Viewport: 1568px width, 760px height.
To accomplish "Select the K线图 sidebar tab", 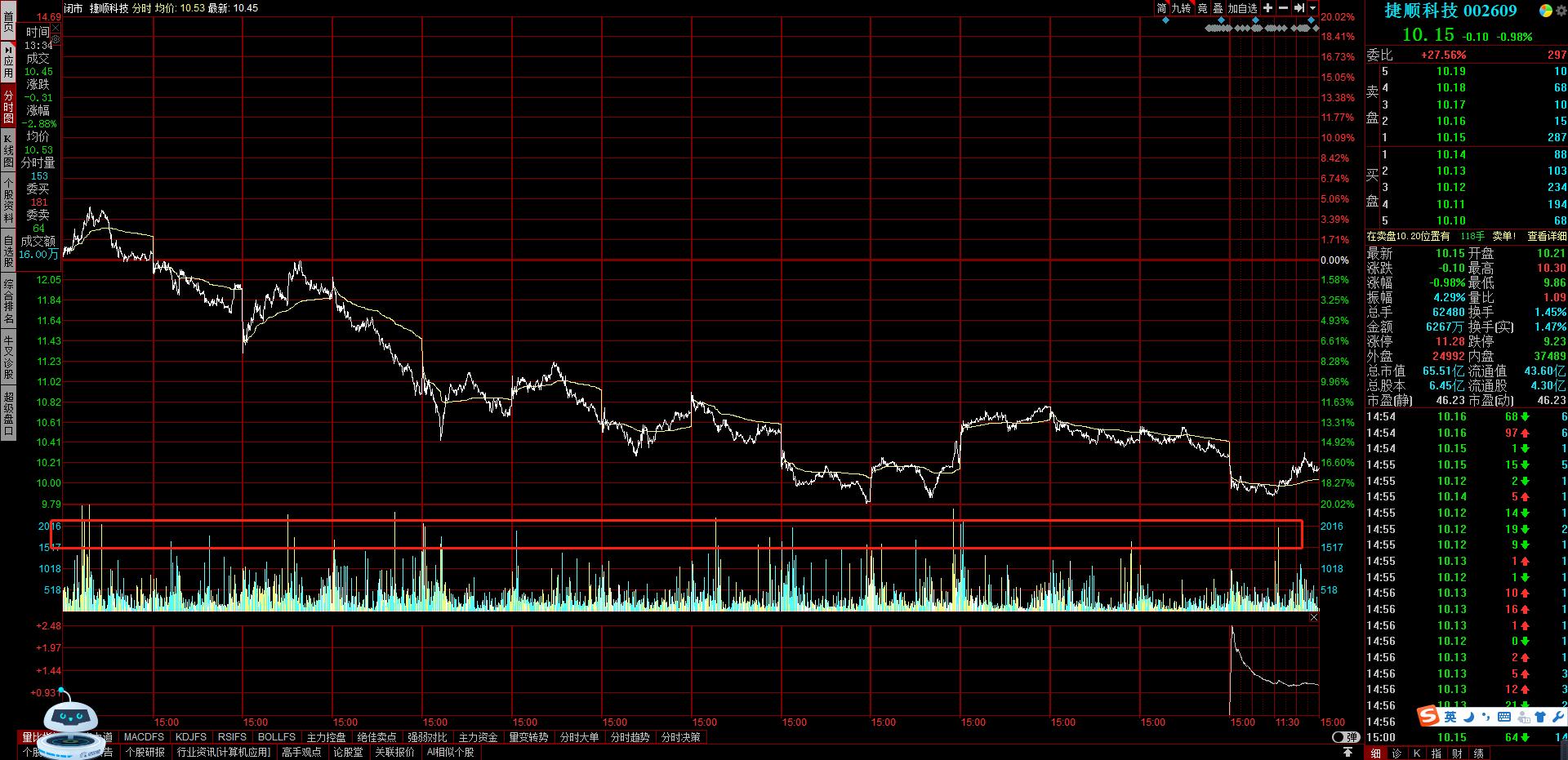I will click(8, 151).
